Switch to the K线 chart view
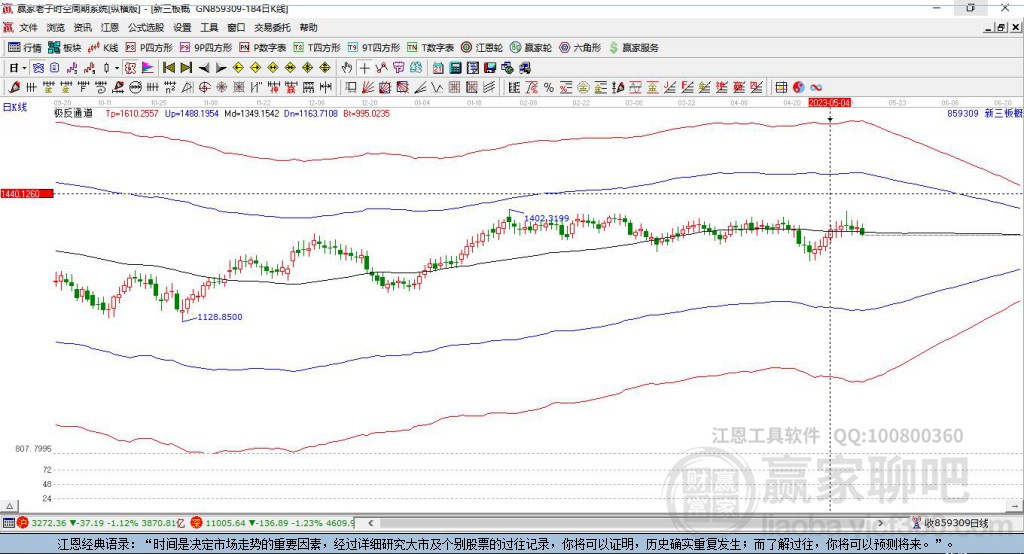Viewport: 1024px width, 554px height. click(103, 48)
